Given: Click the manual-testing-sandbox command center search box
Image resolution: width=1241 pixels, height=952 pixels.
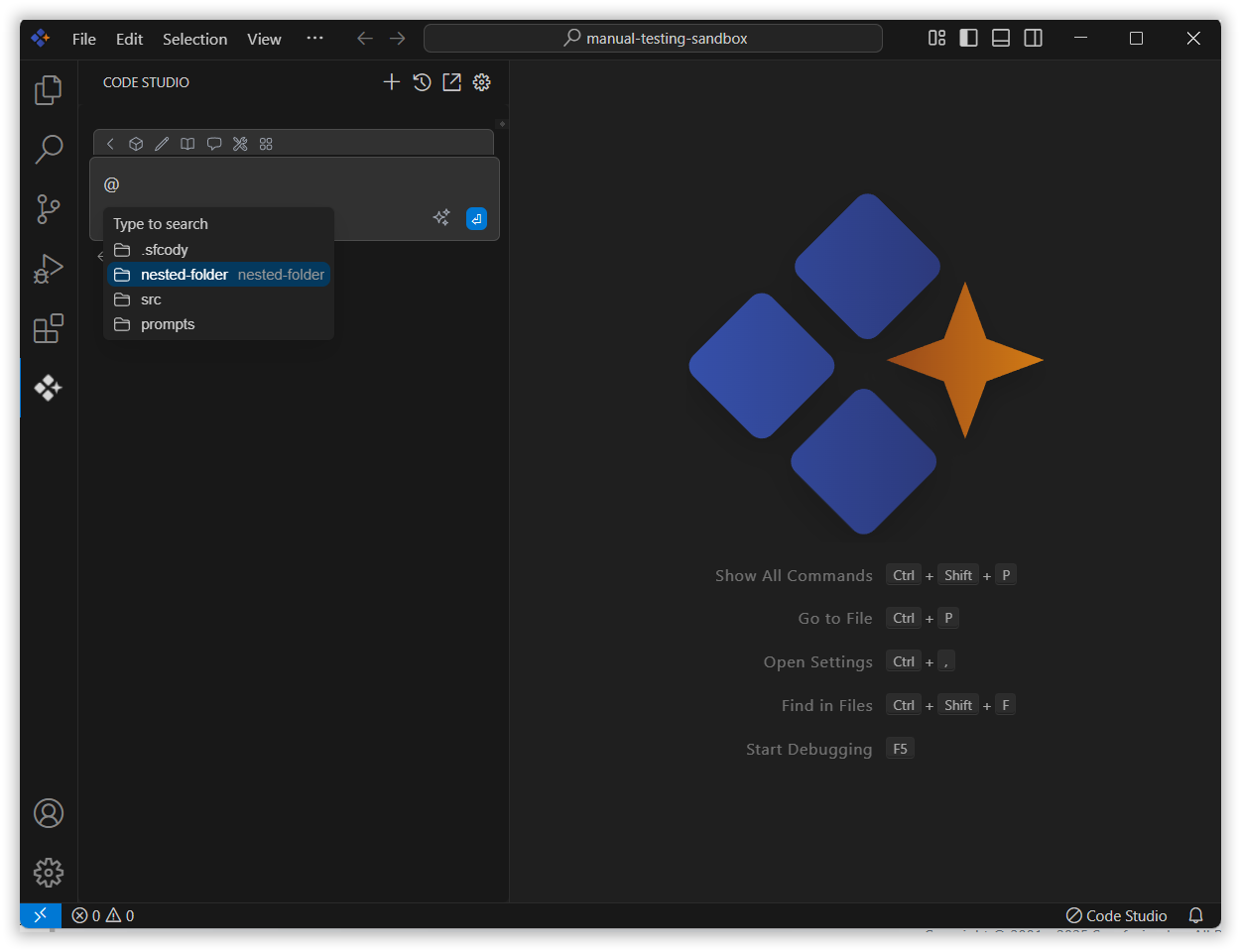Looking at the screenshot, I should click(x=653, y=39).
